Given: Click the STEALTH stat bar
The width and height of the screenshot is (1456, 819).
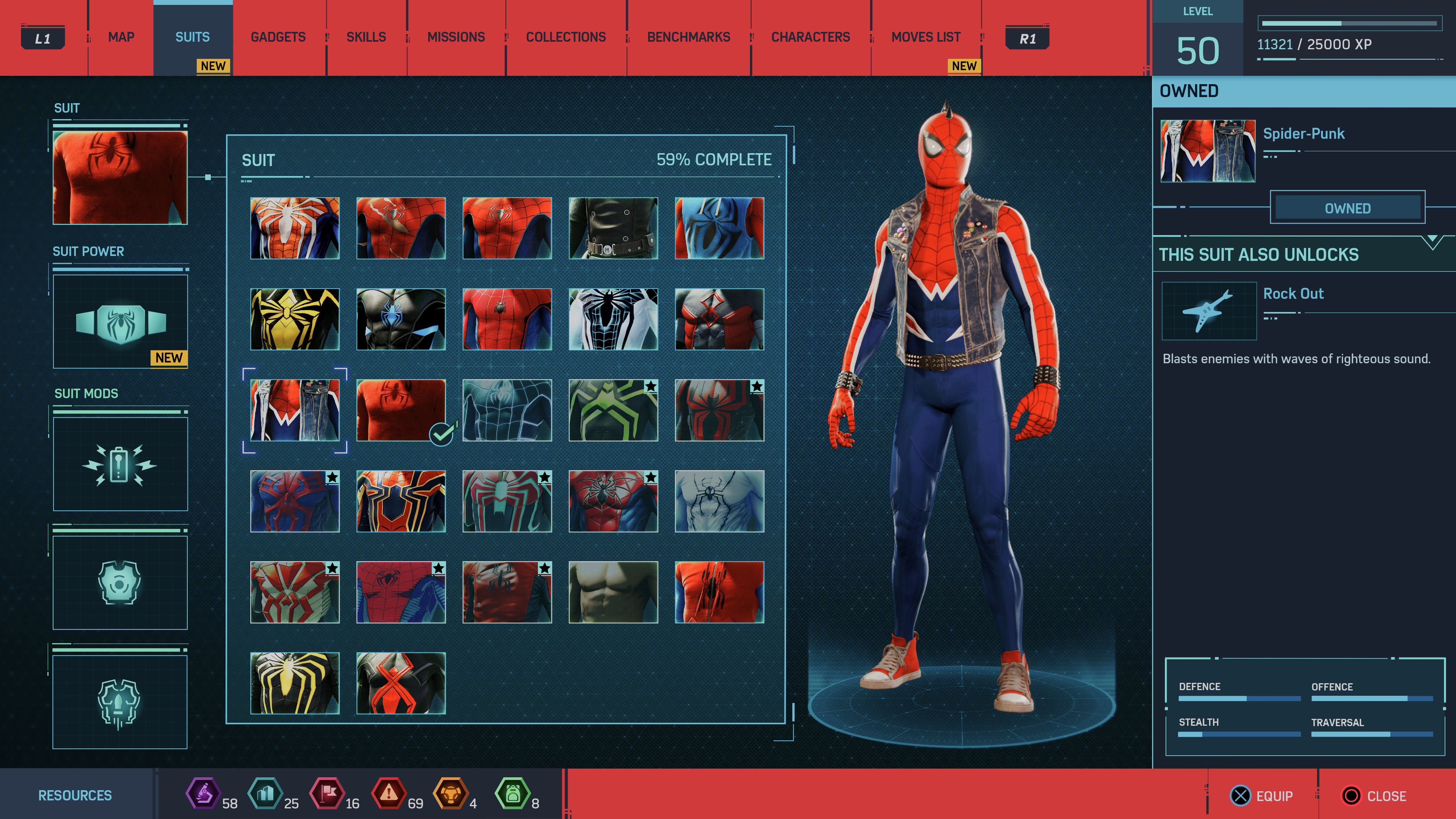Looking at the screenshot, I should click(1239, 734).
